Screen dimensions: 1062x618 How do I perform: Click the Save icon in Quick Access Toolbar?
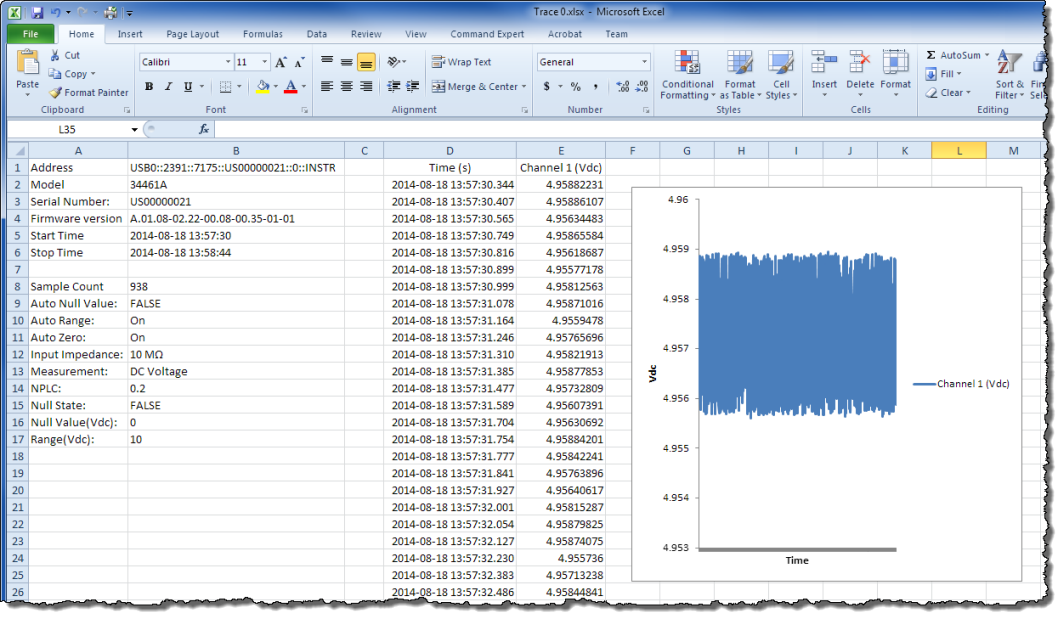click(x=37, y=12)
